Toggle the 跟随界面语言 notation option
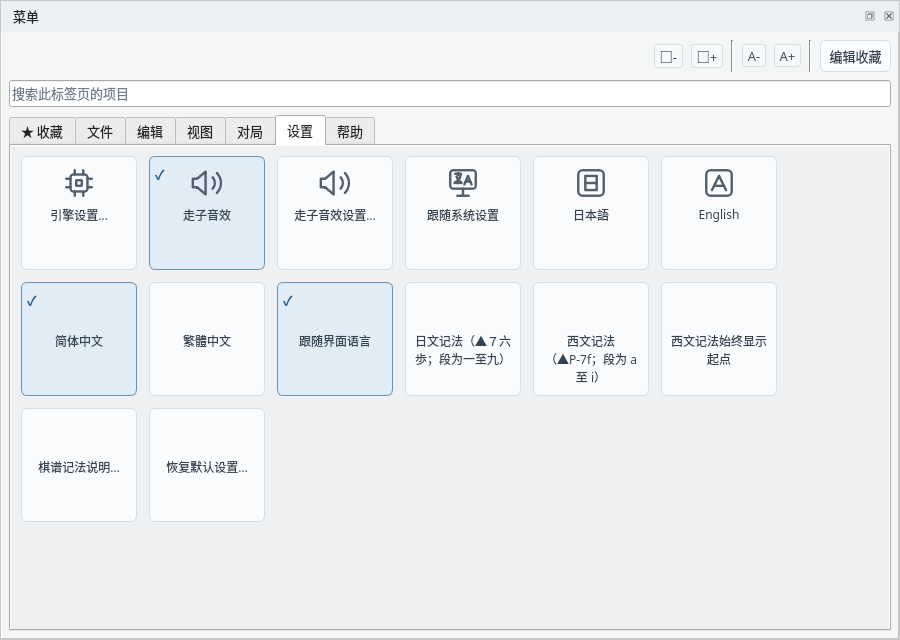The height and width of the screenshot is (640, 900). point(335,339)
